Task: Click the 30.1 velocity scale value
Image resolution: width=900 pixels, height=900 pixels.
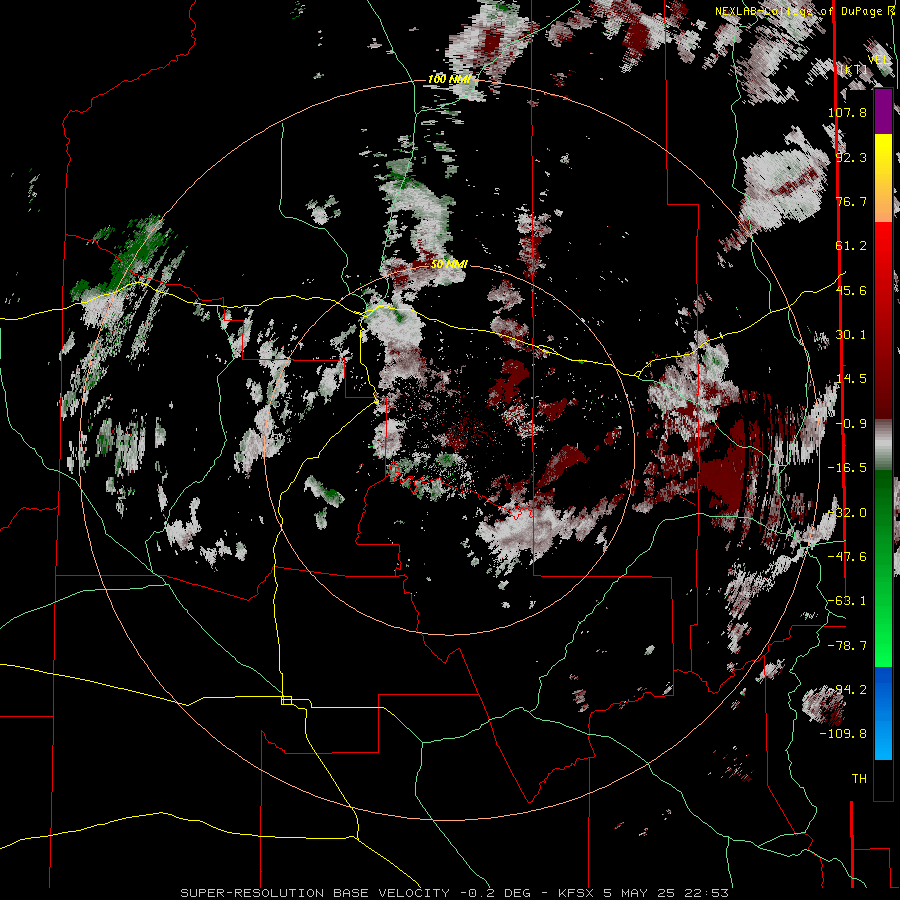Action: point(851,335)
